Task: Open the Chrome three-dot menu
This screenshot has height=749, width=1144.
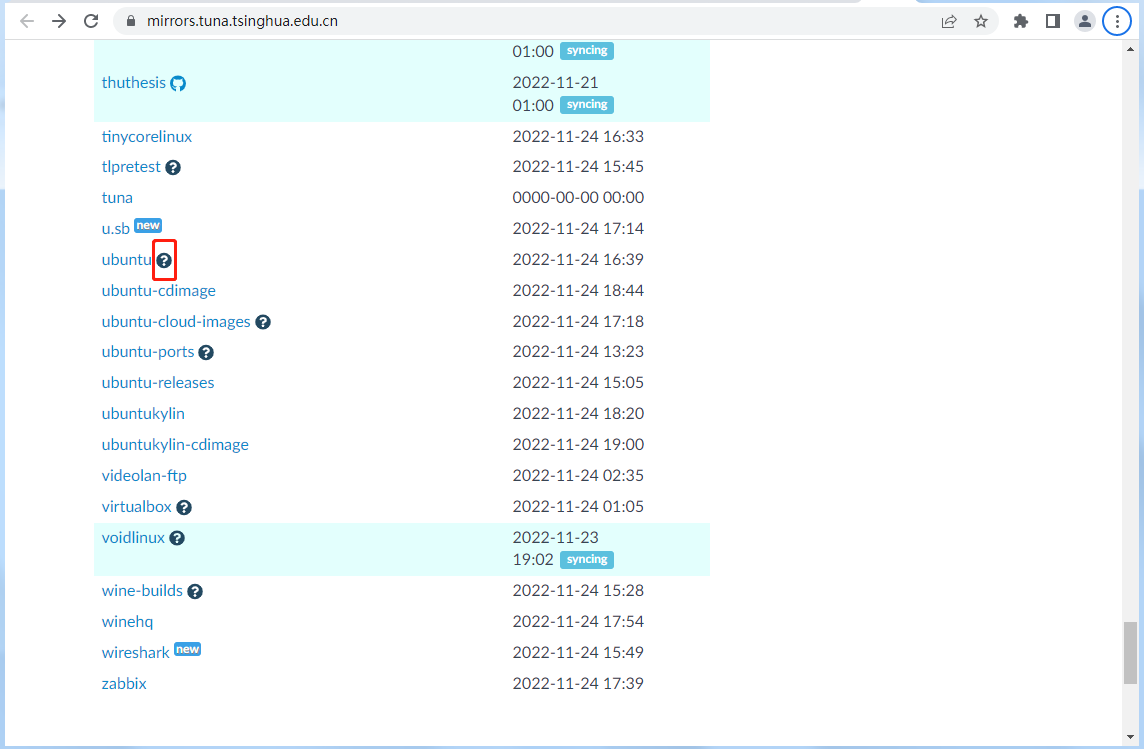Action: pos(1117,21)
